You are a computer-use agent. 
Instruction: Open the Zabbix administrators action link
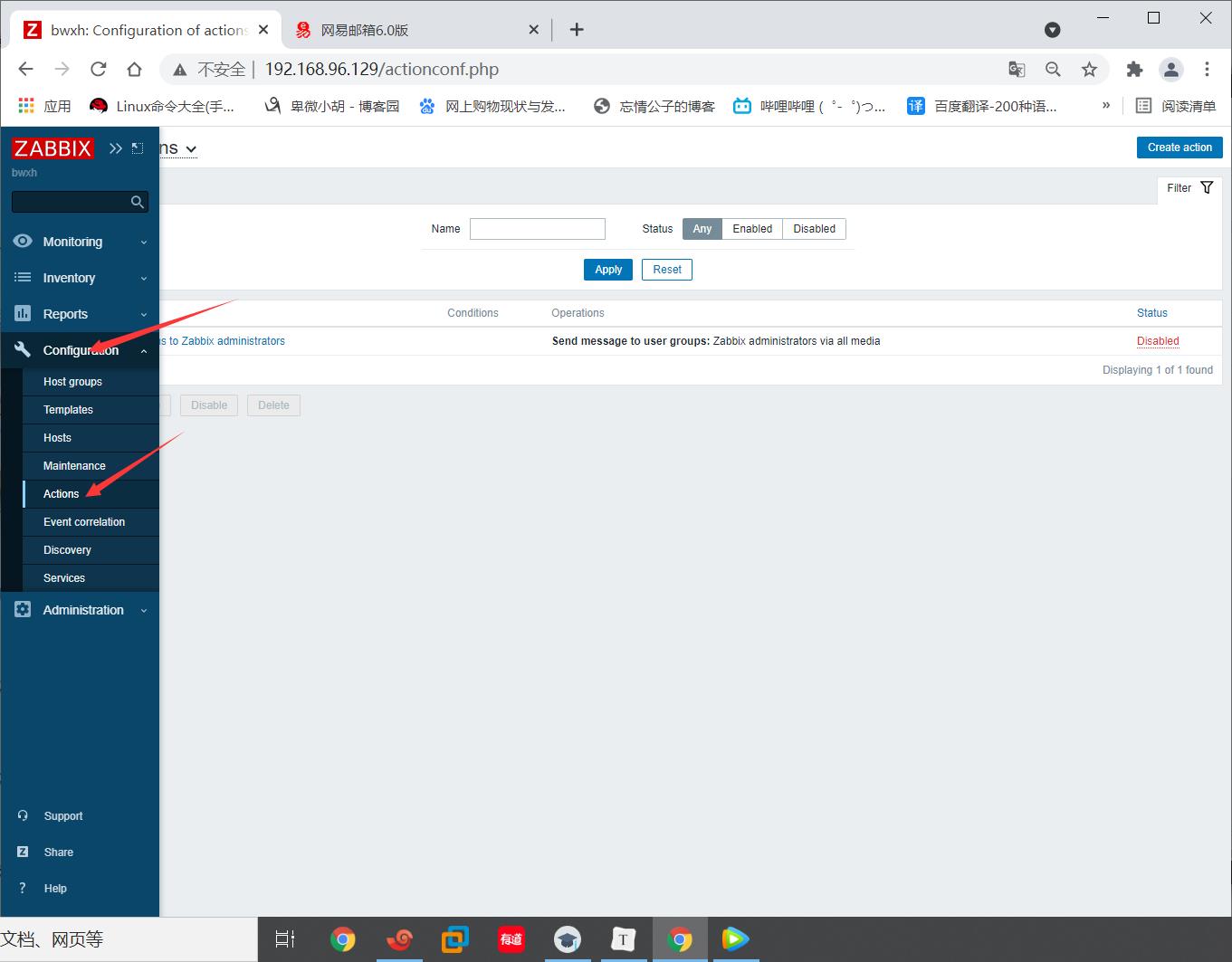click(222, 341)
